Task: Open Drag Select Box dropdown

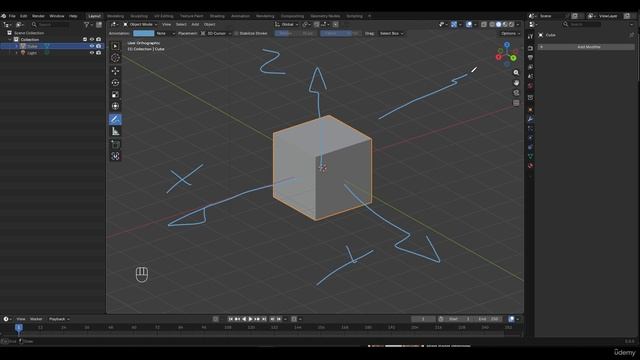Action: (391, 33)
